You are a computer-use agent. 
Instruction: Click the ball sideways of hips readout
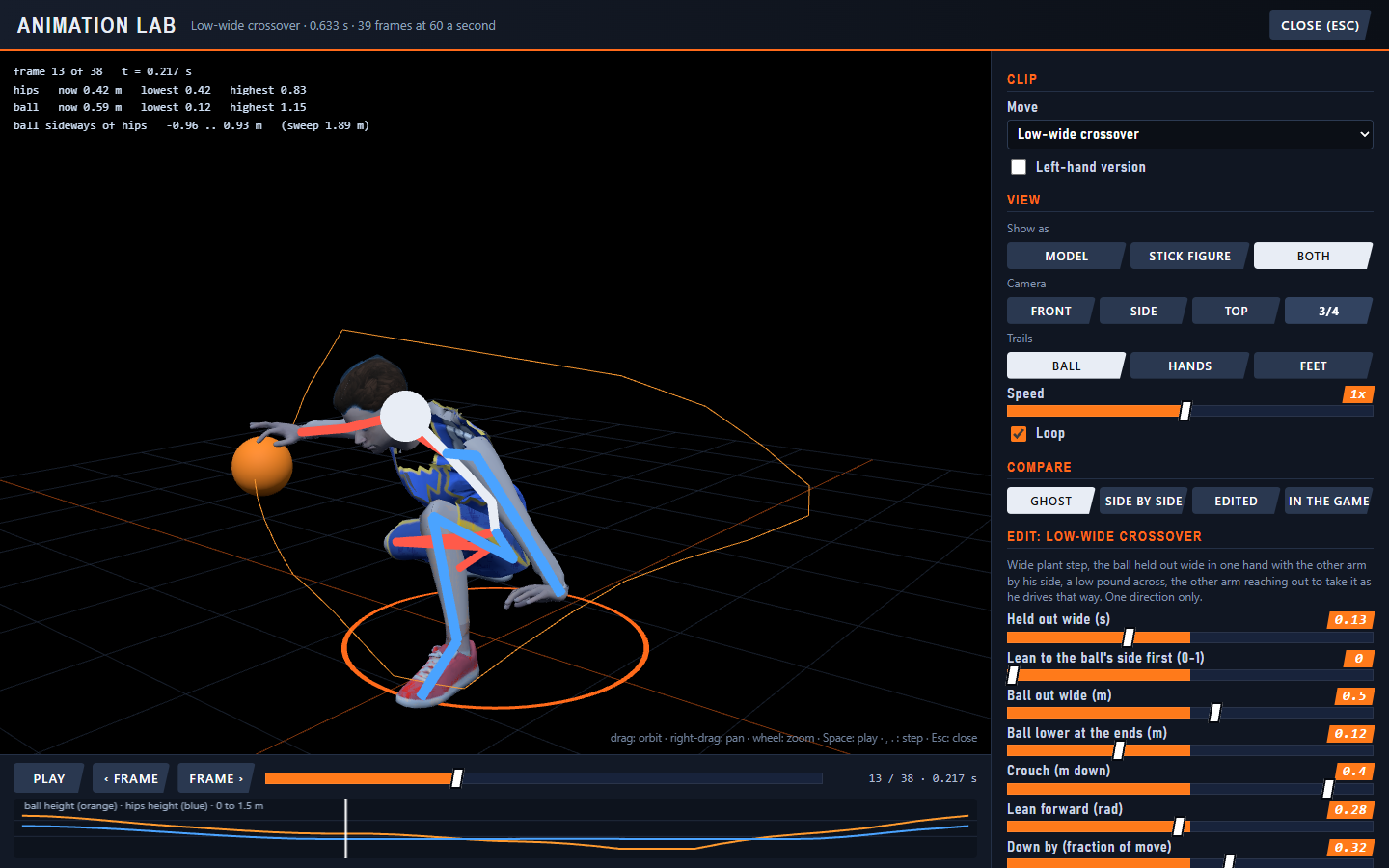[x=191, y=125]
